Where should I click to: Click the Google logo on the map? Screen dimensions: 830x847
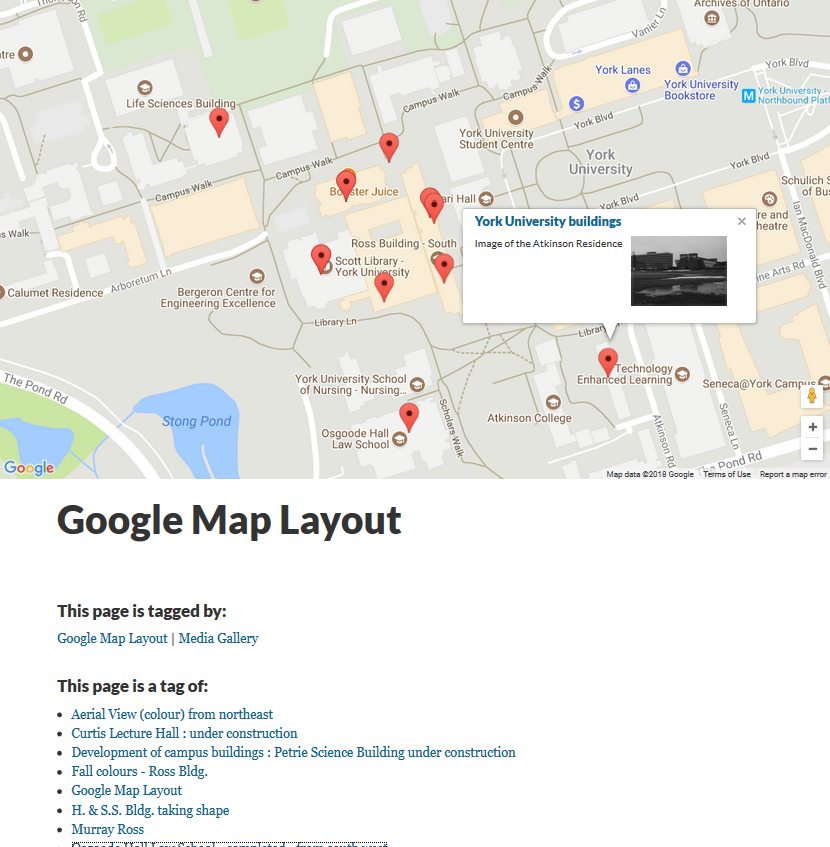click(29, 467)
